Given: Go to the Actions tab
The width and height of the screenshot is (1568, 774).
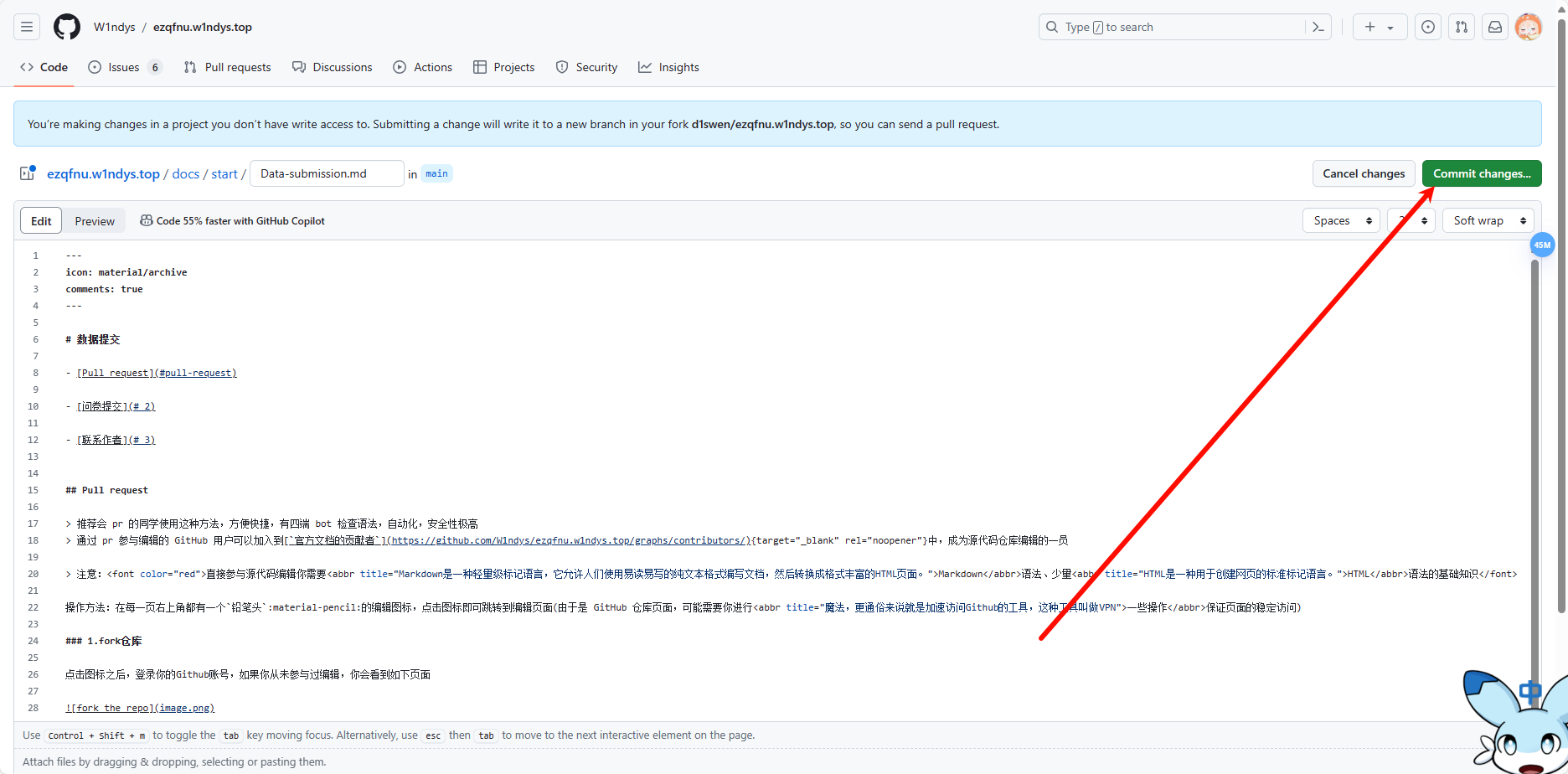Looking at the screenshot, I should (423, 67).
